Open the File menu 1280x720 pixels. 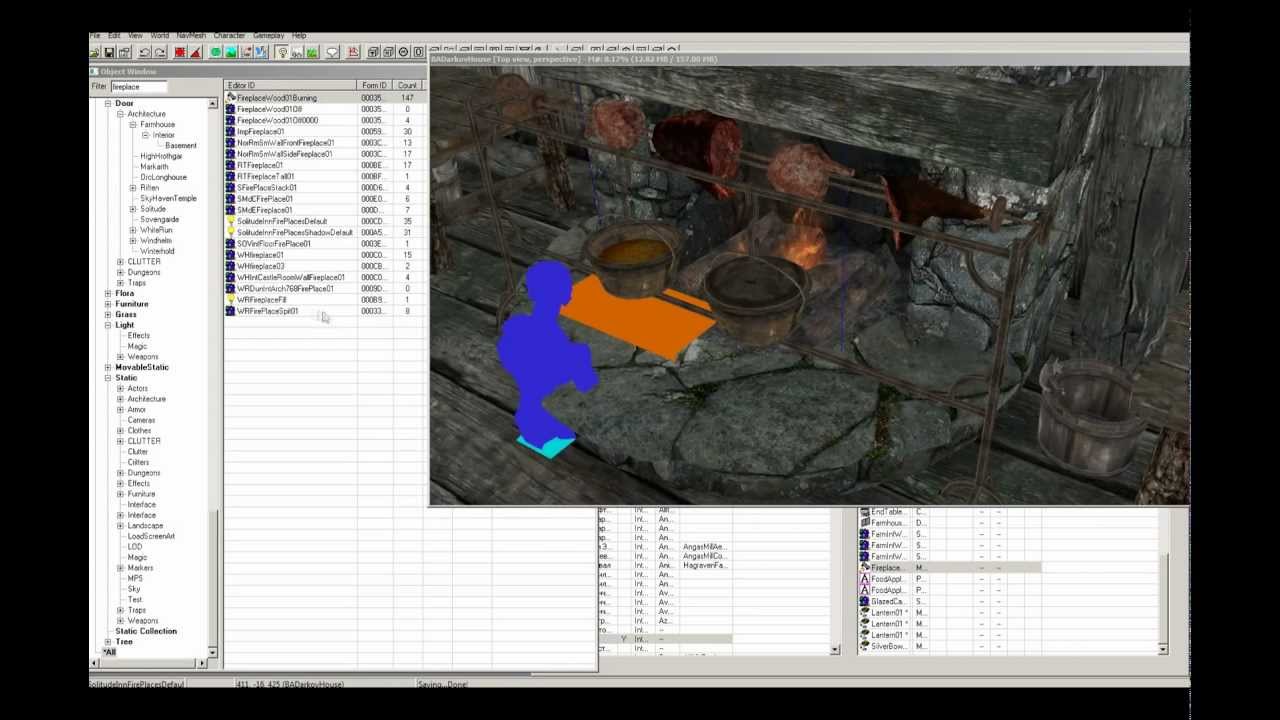click(95, 36)
